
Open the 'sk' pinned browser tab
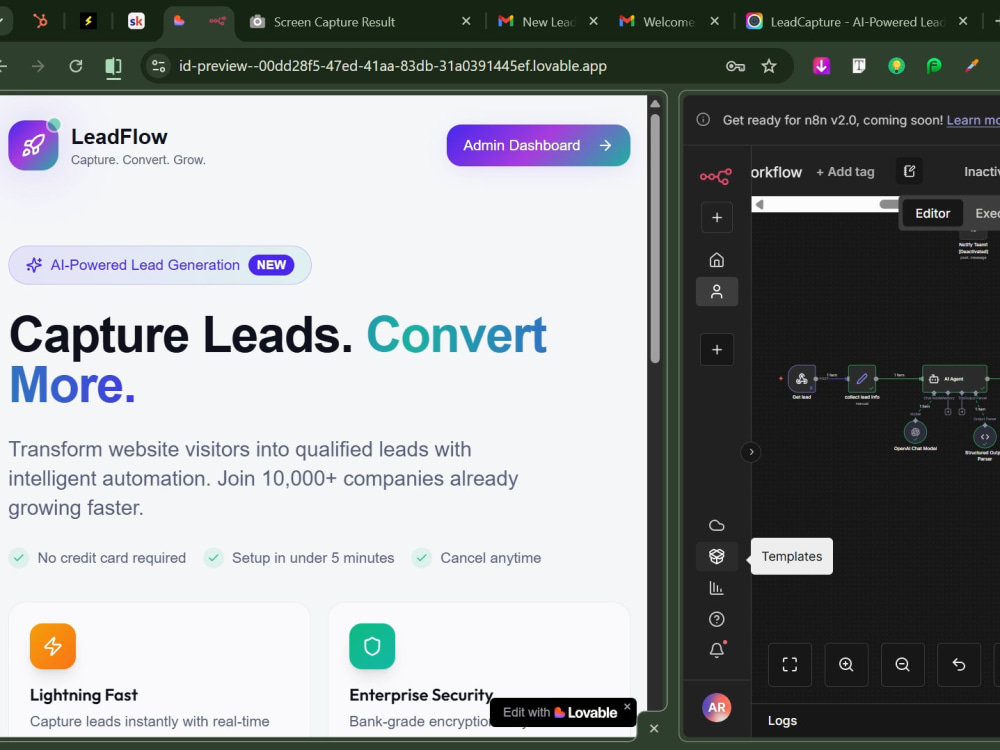pyautogui.click(x=136, y=21)
